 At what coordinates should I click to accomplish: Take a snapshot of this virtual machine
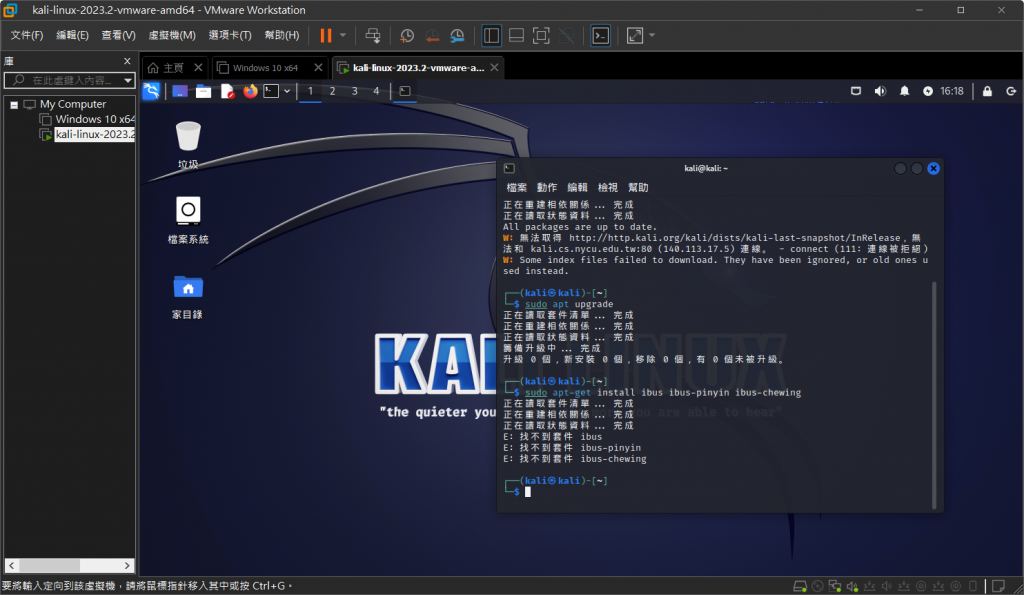pyautogui.click(x=407, y=35)
